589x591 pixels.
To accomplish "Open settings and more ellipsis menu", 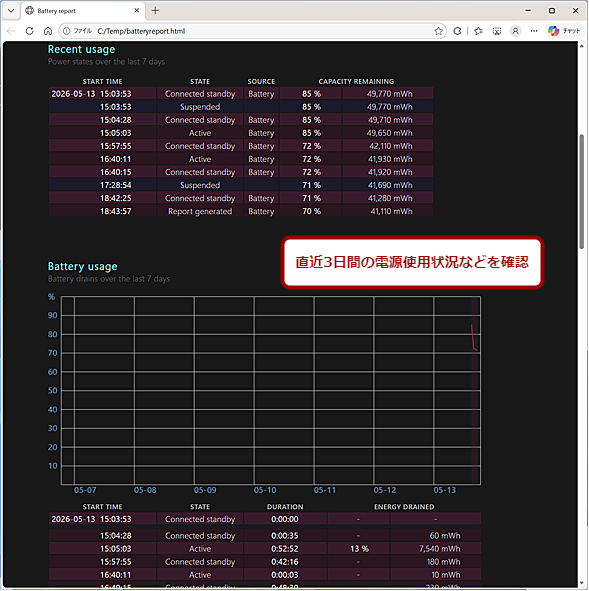I will (534, 31).
